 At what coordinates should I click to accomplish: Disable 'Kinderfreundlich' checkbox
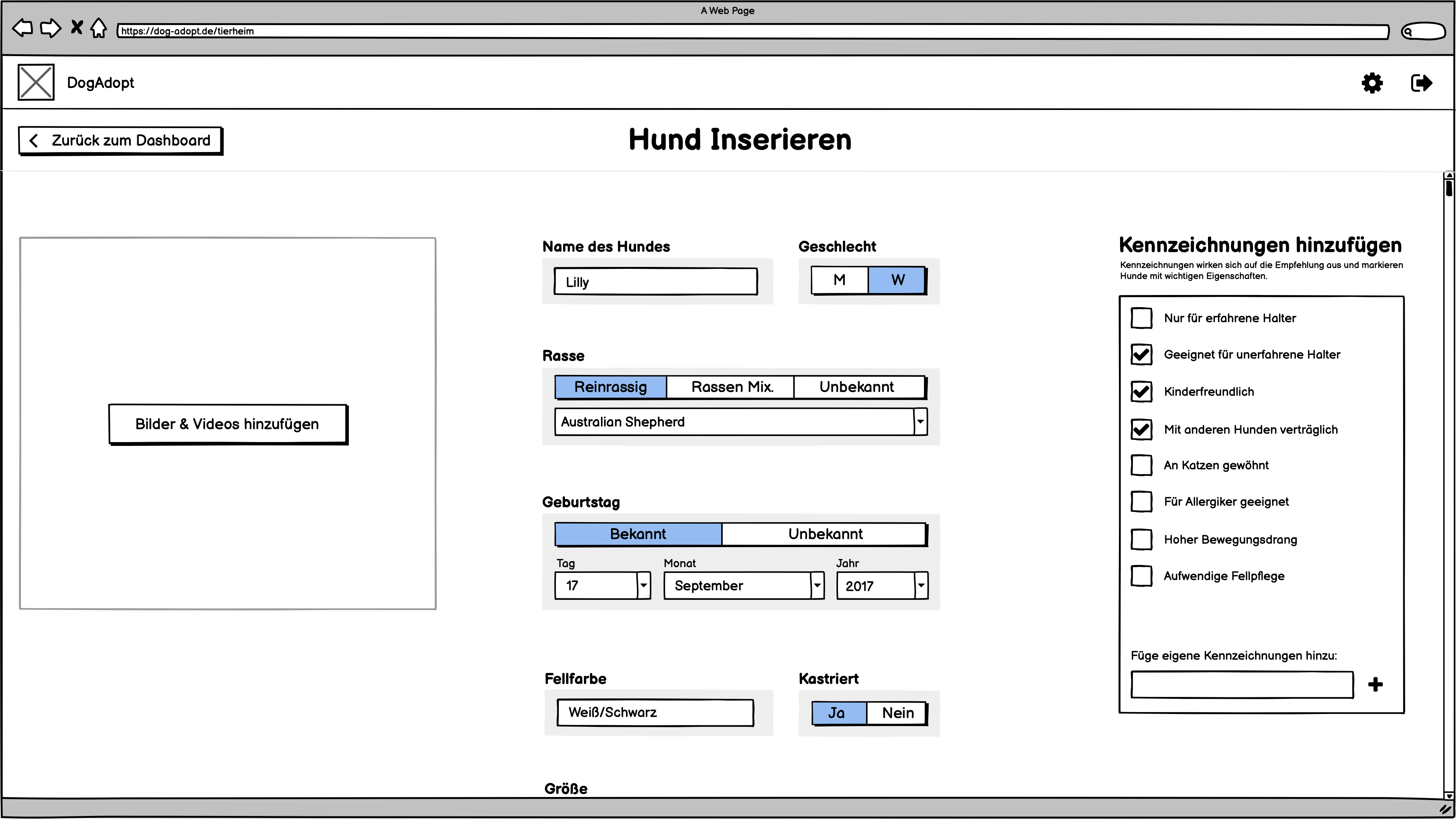[1141, 391]
